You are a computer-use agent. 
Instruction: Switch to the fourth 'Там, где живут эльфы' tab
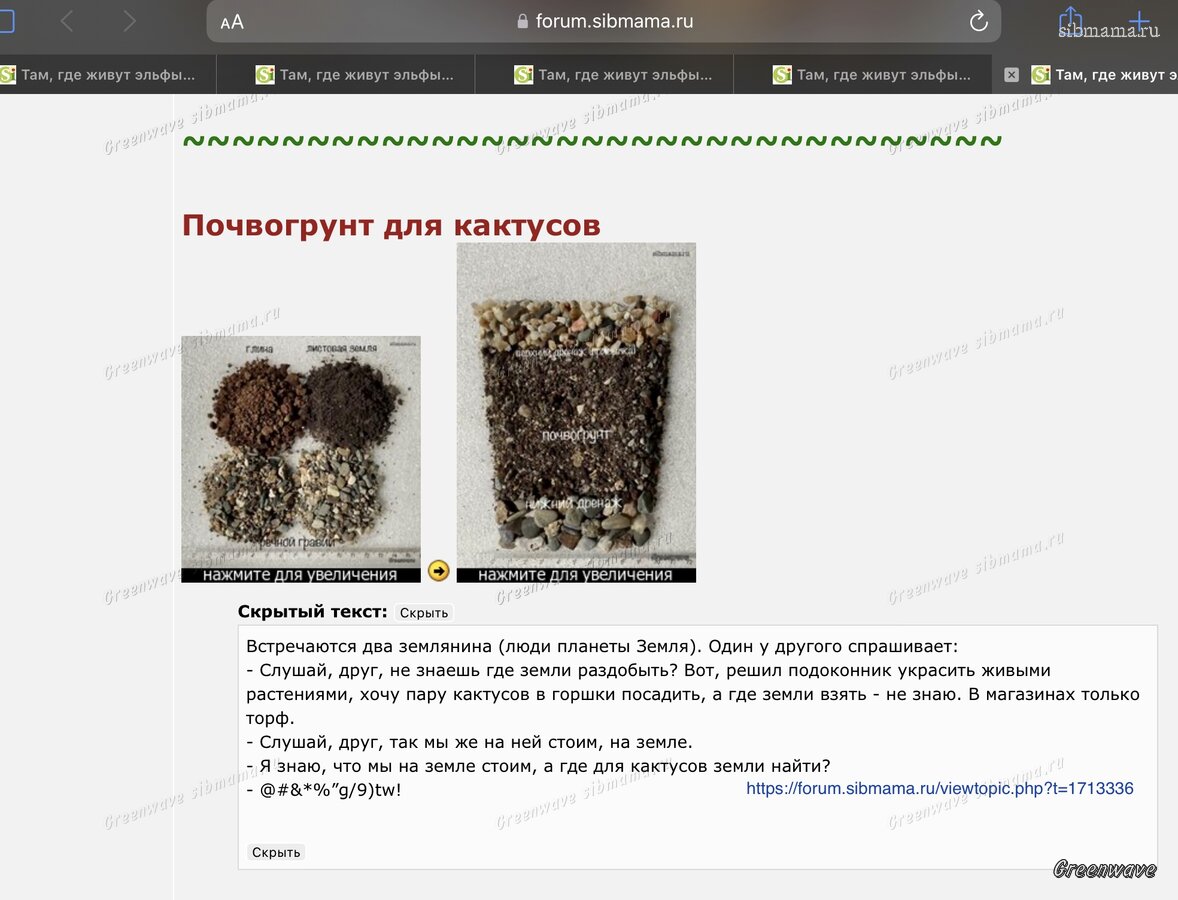coord(862,74)
